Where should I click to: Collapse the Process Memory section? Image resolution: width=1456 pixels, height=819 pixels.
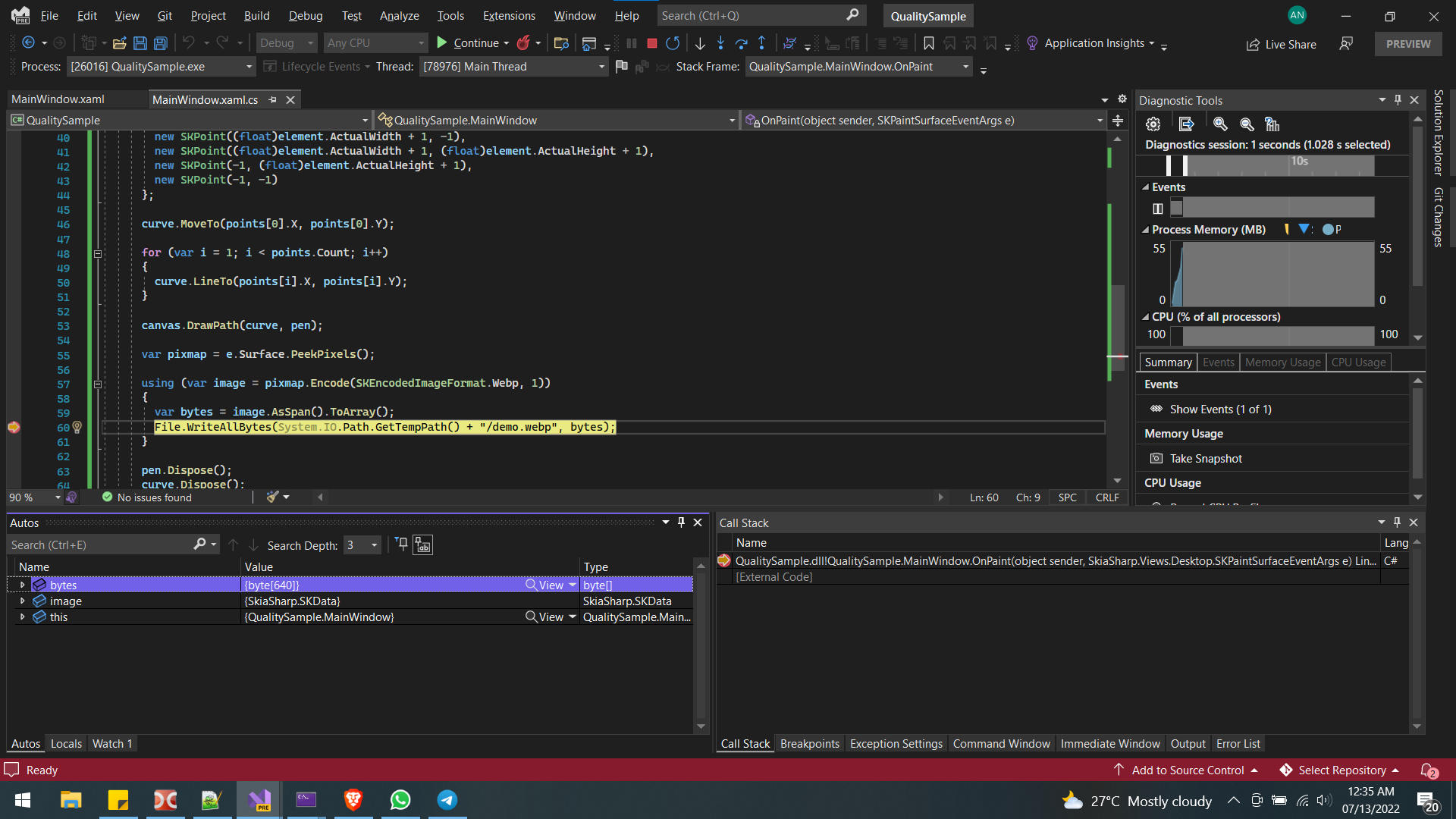click(1147, 229)
